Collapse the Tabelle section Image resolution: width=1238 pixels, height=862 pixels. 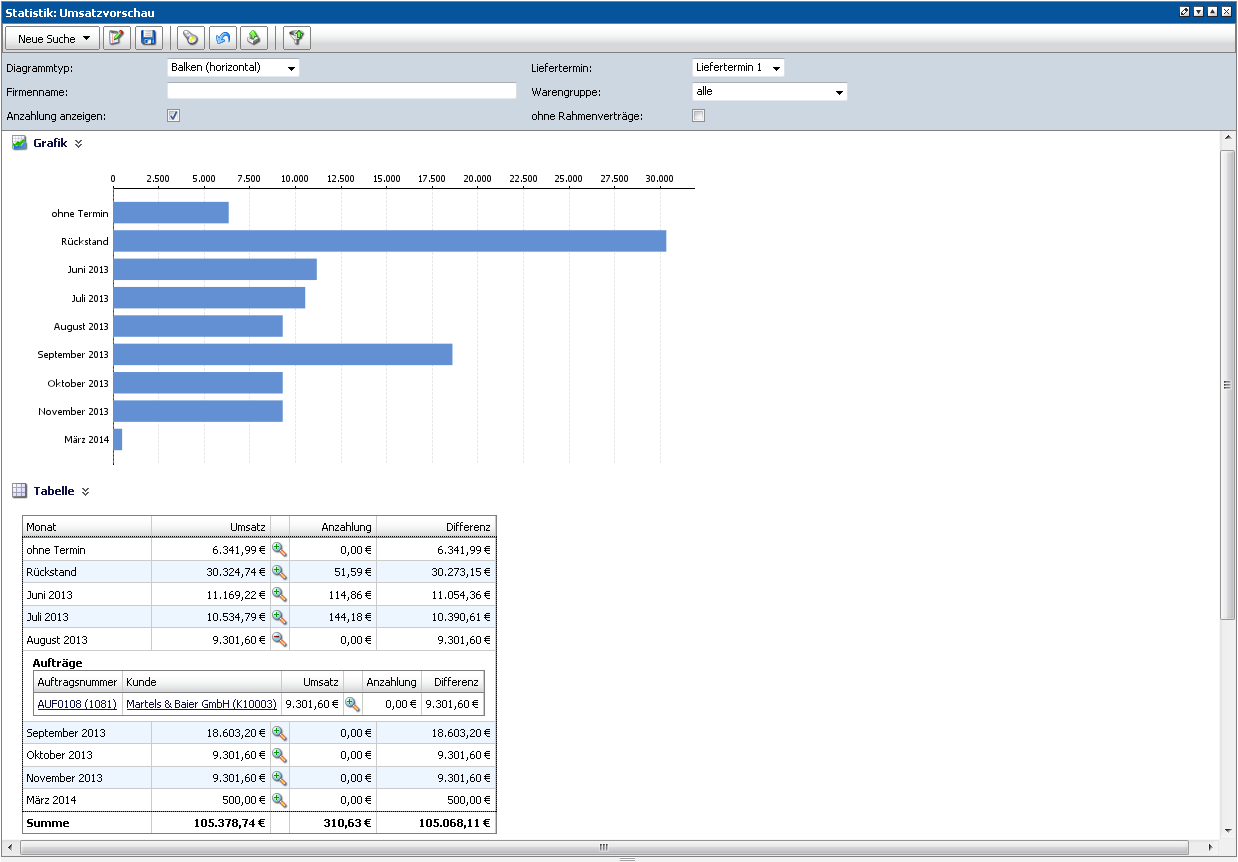(85, 491)
